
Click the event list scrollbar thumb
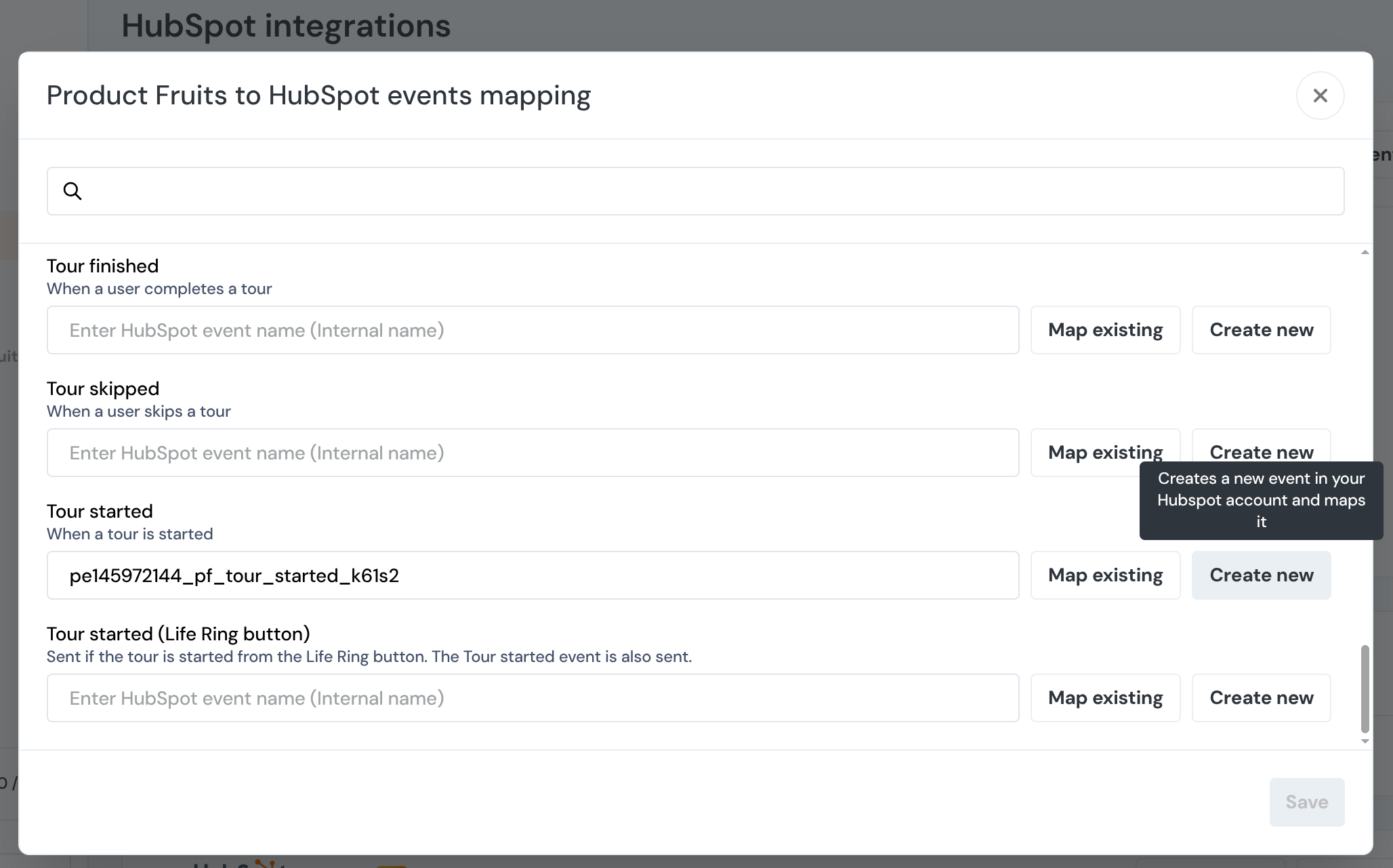point(1365,688)
